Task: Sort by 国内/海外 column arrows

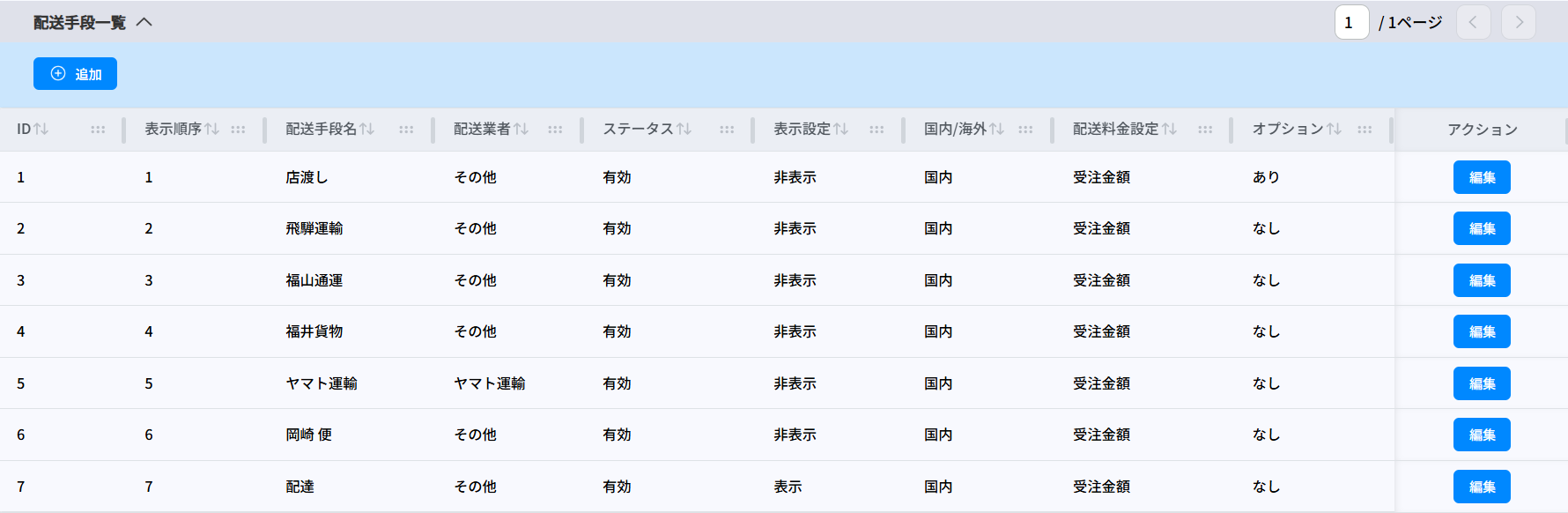Action: point(996,130)
